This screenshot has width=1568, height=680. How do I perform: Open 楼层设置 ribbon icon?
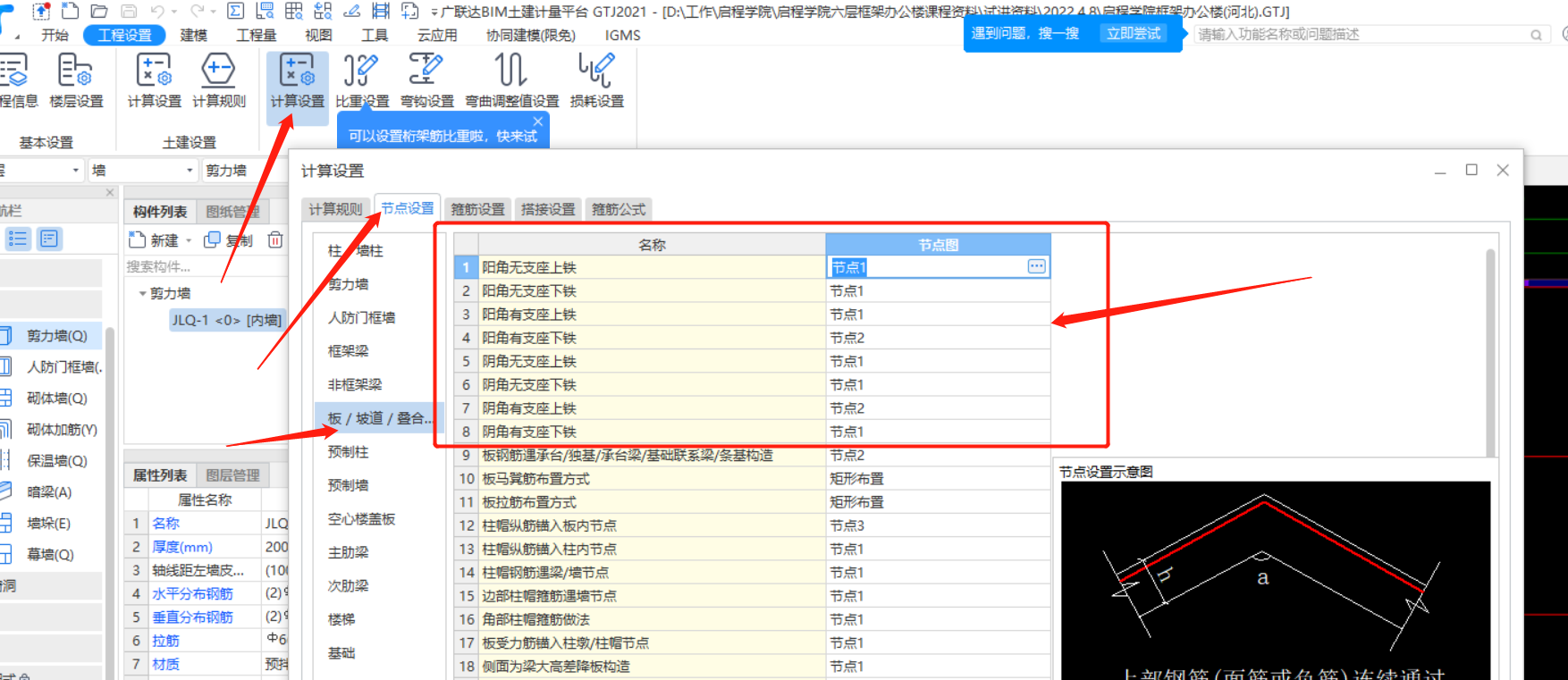(76, 80)
